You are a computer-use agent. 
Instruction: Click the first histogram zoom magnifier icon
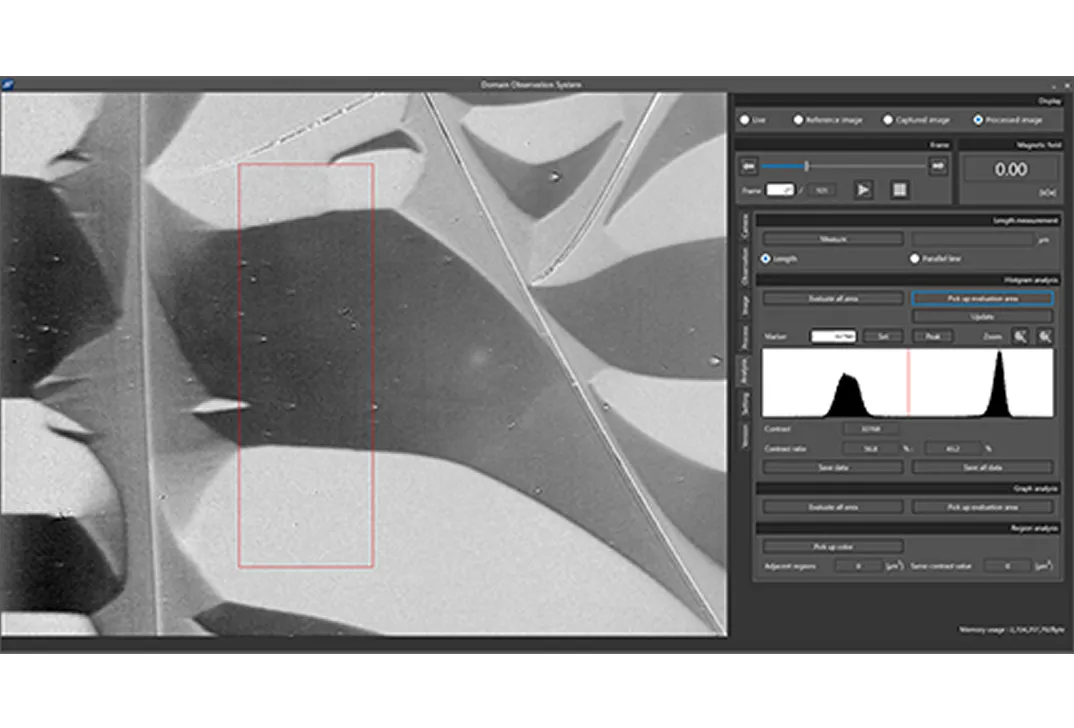coord(1021,337)
